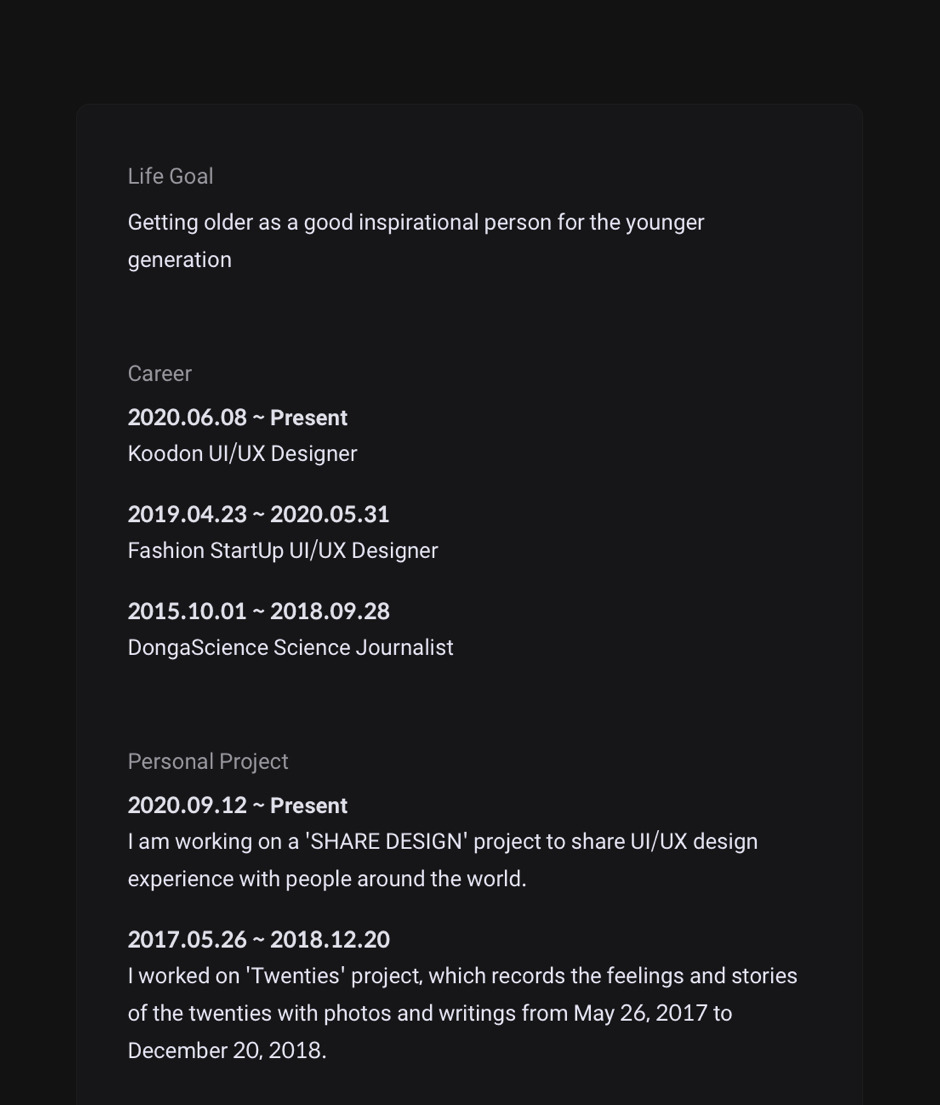940x1105 pixels.
Task: Click the 2020.09.12 ~ Present date line
Action: point(237,805)
